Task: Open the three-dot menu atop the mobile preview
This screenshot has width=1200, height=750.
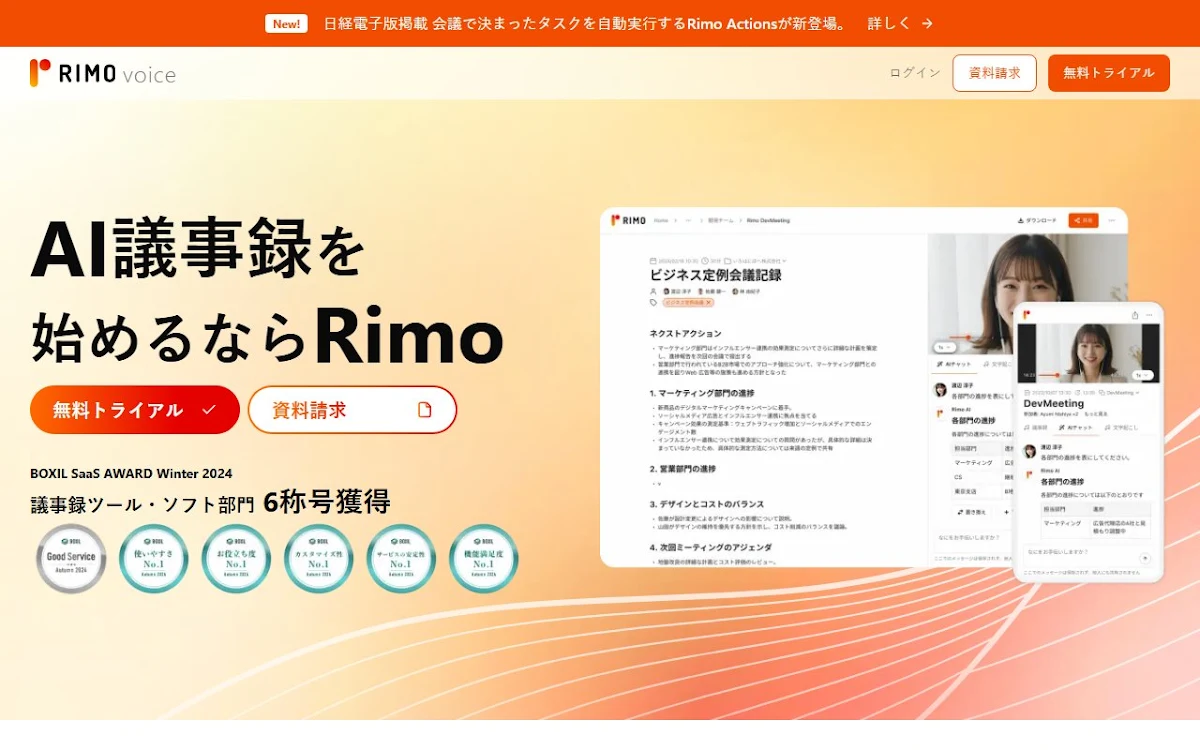Action: click(1149, 315)
